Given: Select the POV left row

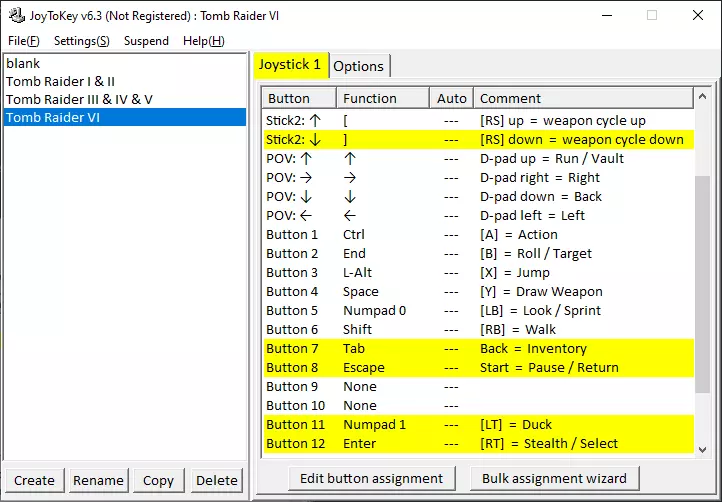Looking at the screenshot, I should (478, 216).
